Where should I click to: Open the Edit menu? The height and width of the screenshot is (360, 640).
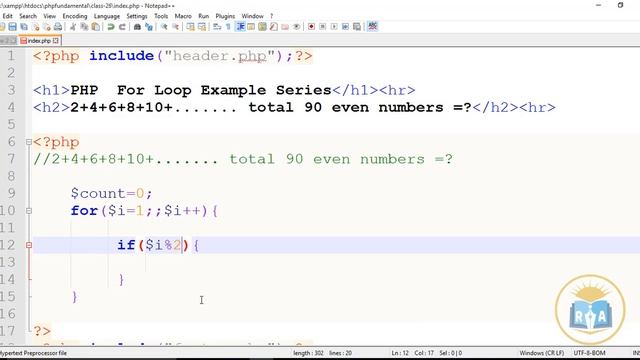coord(7,16)
